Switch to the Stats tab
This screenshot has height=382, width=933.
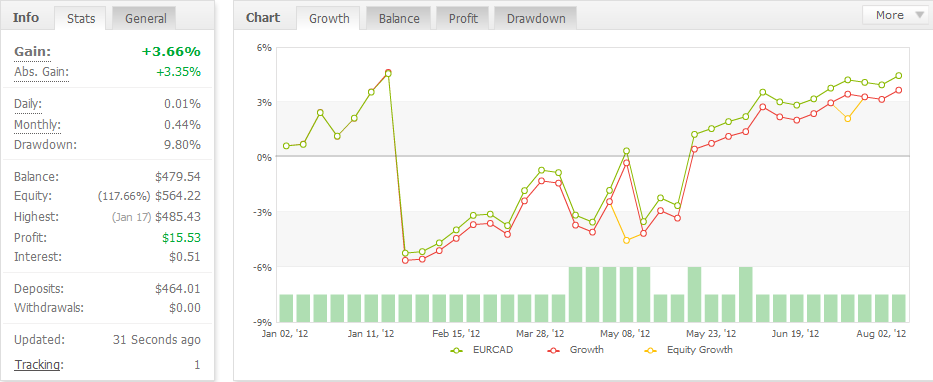click(81, 18)
